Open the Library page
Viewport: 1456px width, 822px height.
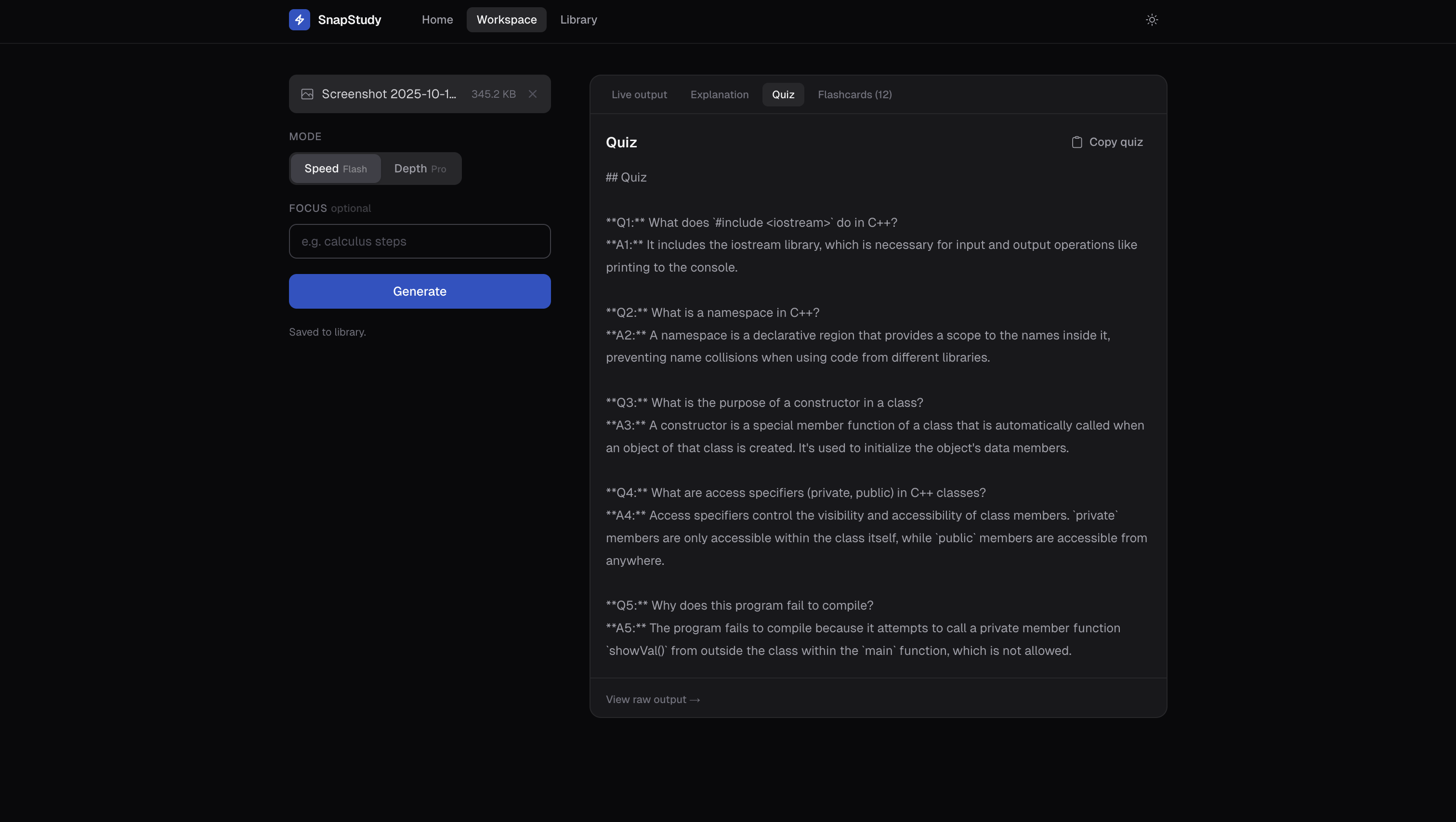[578, 20]
